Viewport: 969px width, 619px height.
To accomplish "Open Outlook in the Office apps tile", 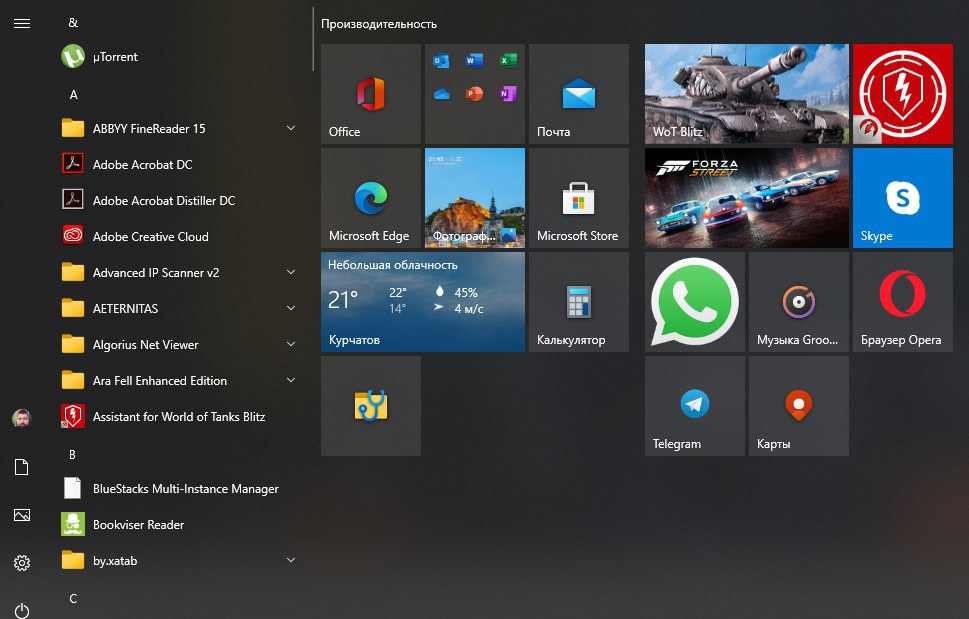I will 441,61.
